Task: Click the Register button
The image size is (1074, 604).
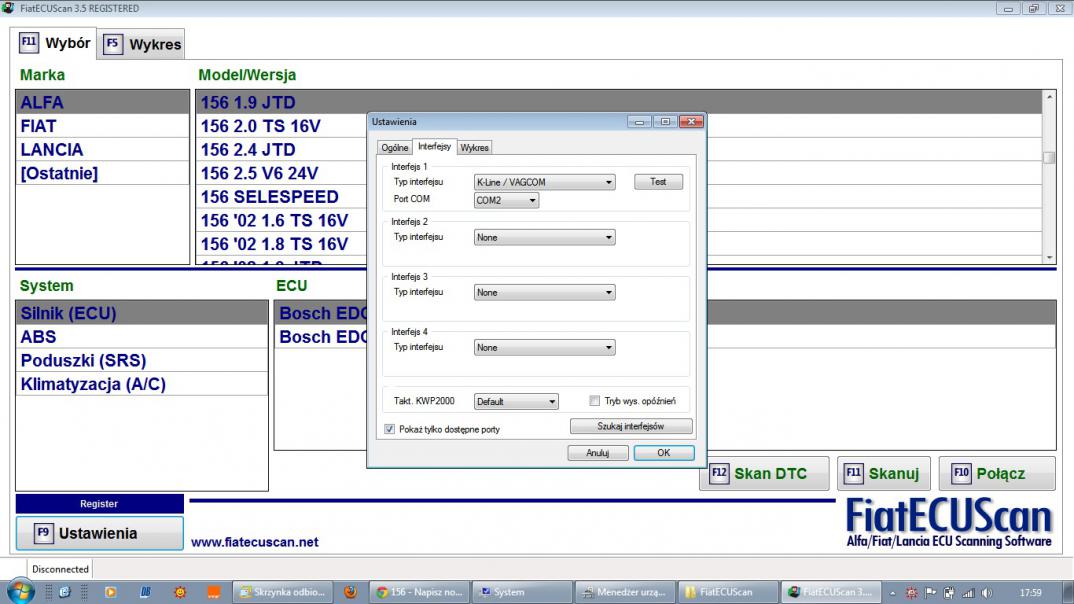Action: (x=99, y=503)
